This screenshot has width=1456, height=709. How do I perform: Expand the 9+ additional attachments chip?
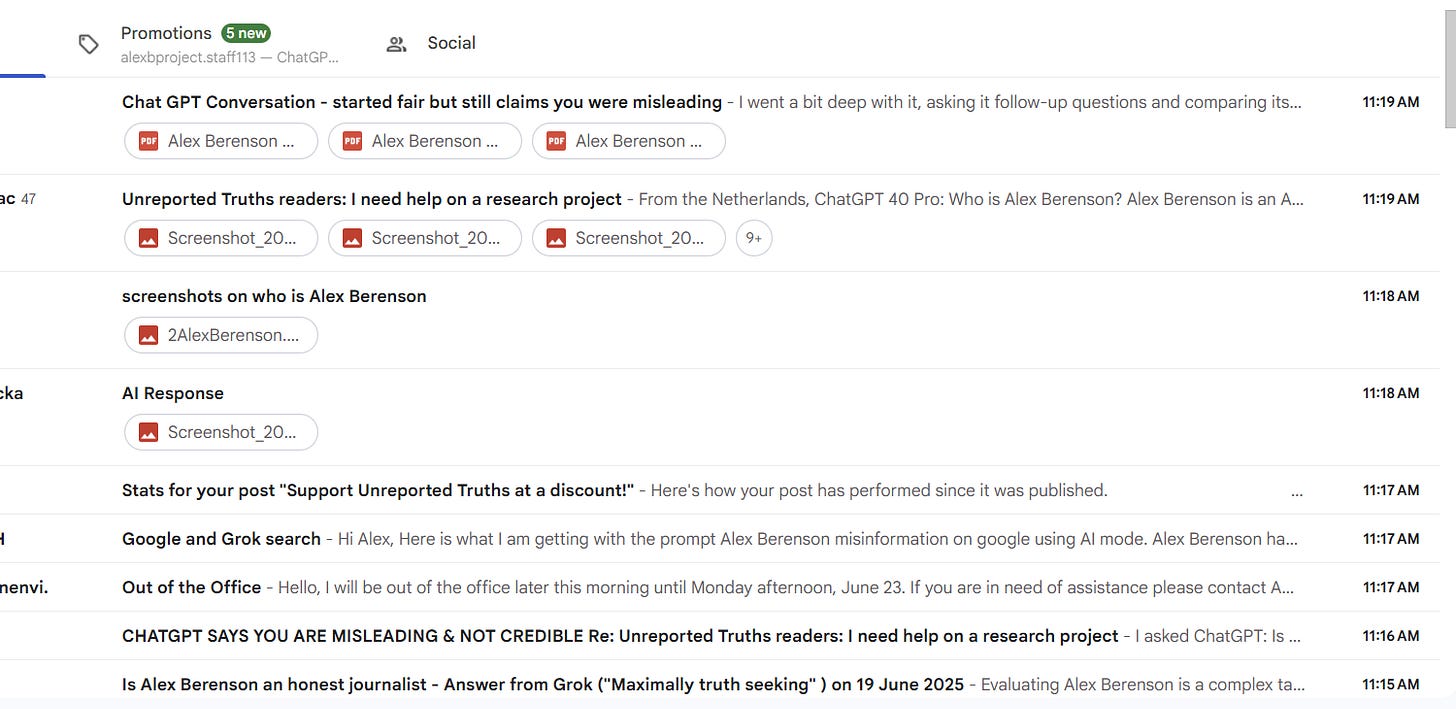point(754,238)
